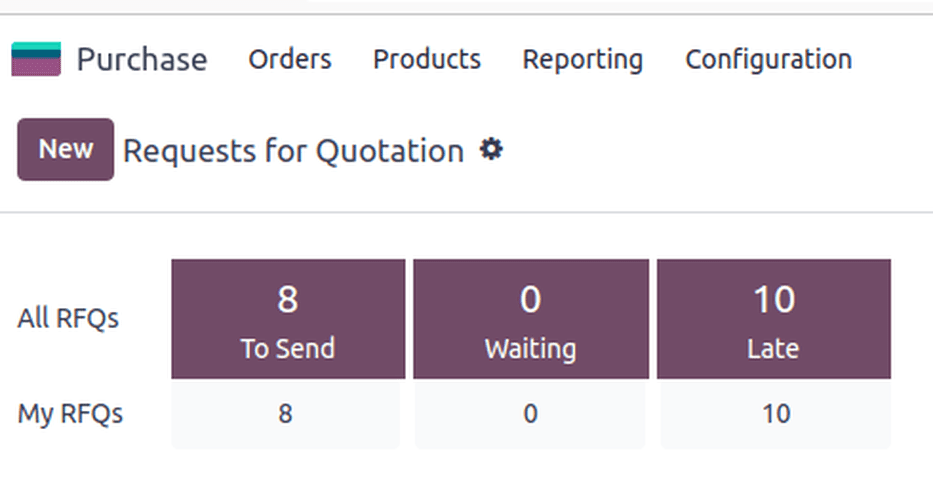Screen dimensions: 933x499
Task: Click the All RFQs row label
Action: (x=68, y=319)
